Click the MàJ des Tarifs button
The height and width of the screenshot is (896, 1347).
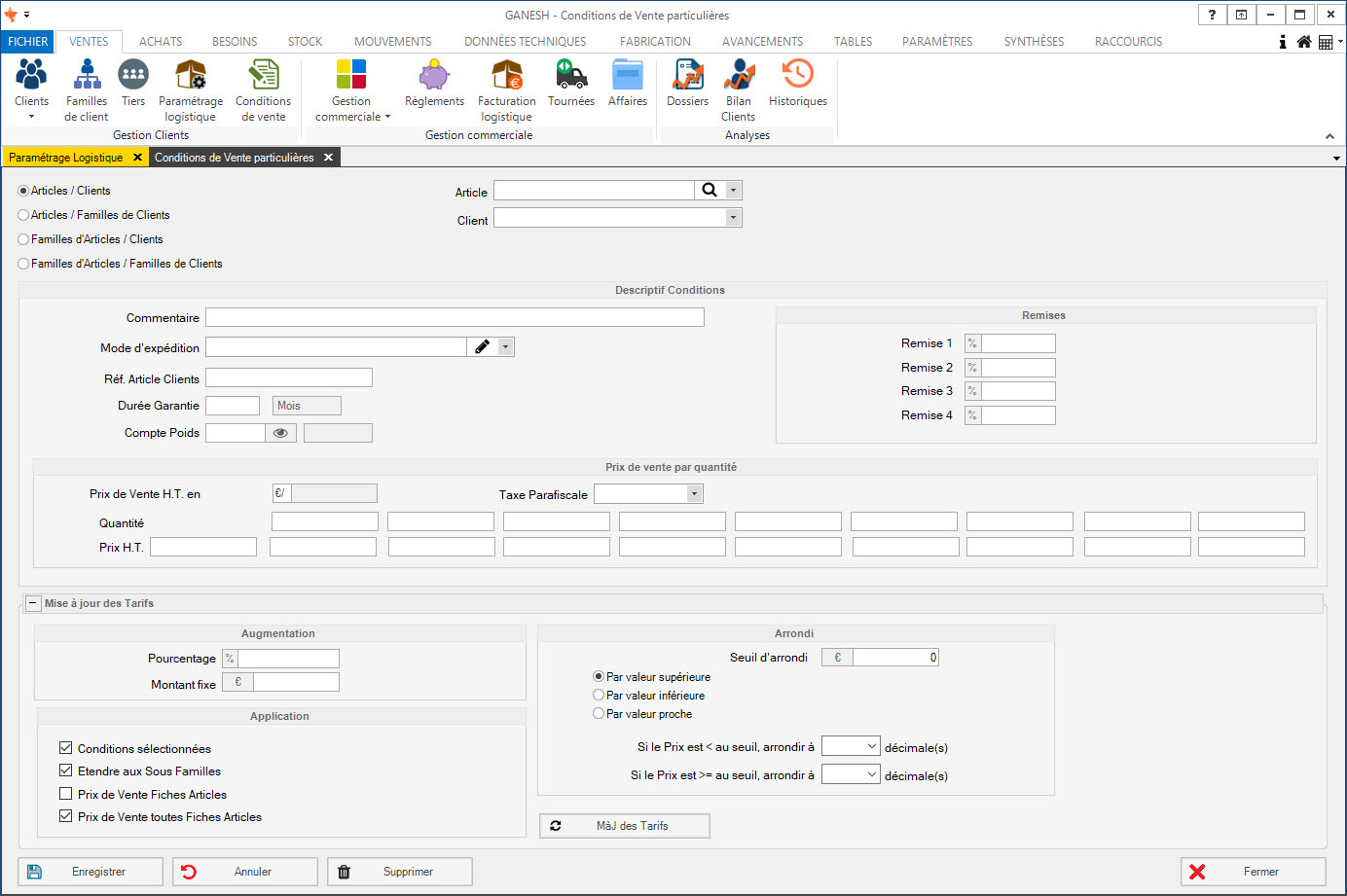click(x=625, y=826)
